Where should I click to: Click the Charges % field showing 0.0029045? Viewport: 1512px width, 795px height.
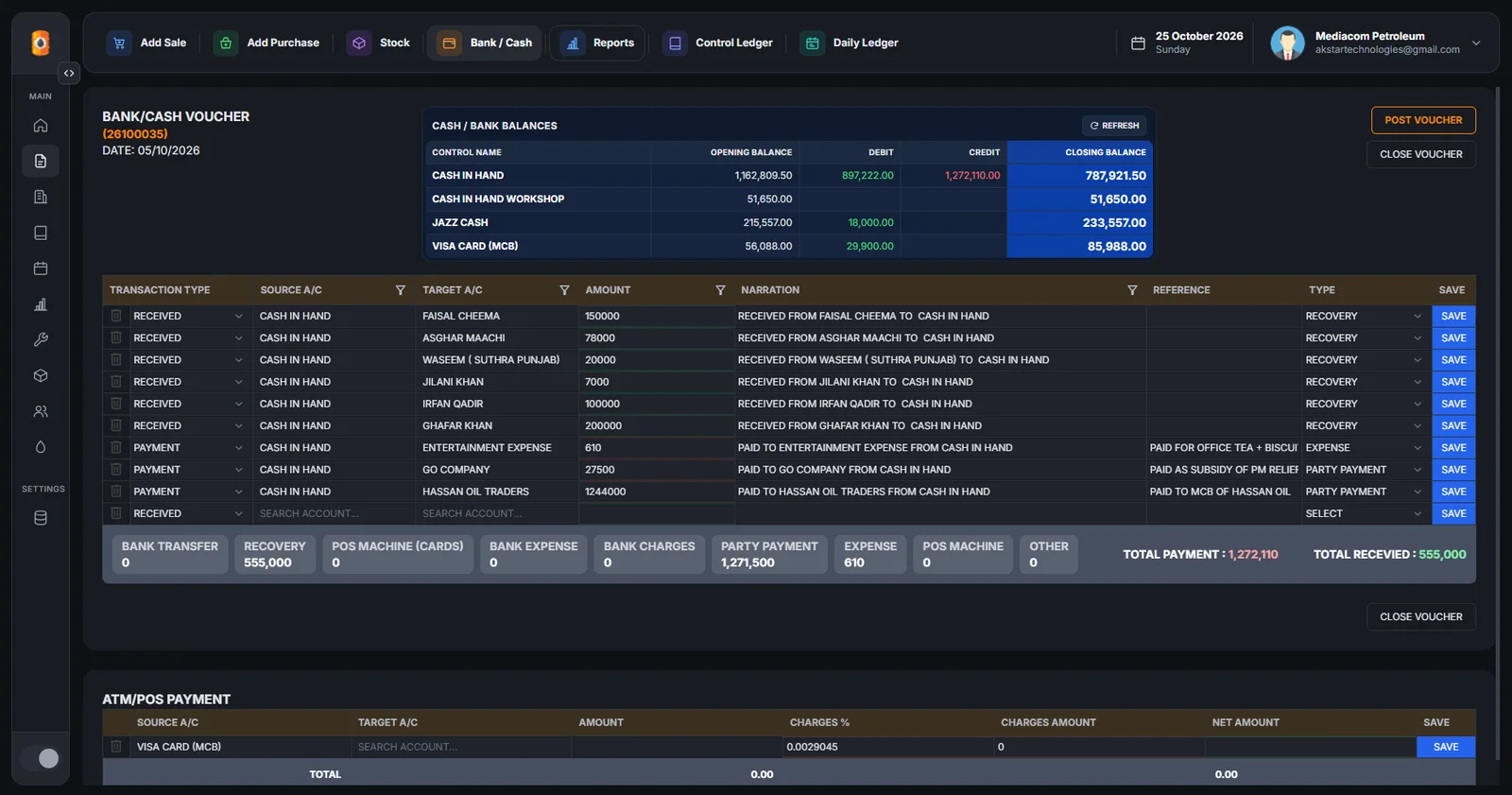887,747
